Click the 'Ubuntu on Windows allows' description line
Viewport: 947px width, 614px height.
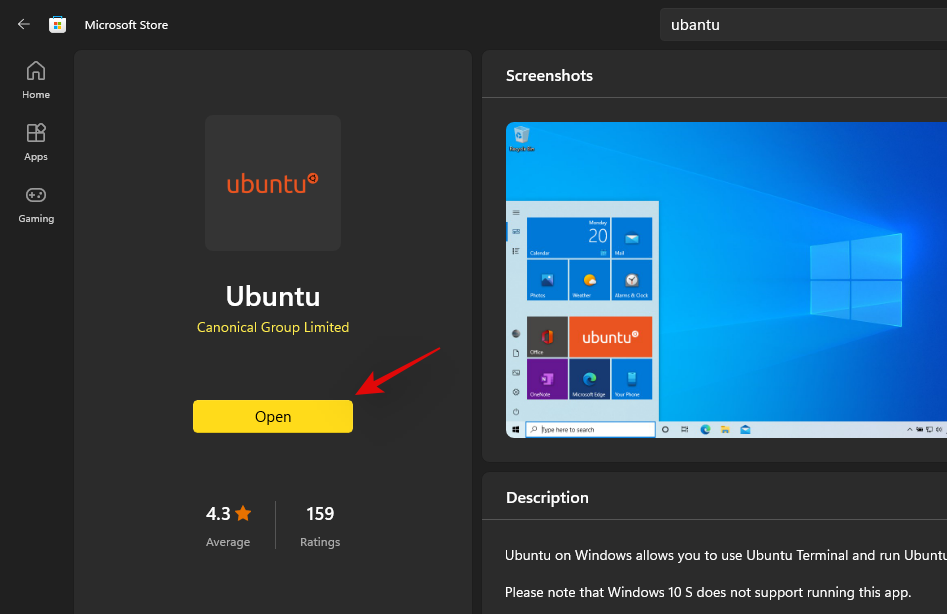726,555
